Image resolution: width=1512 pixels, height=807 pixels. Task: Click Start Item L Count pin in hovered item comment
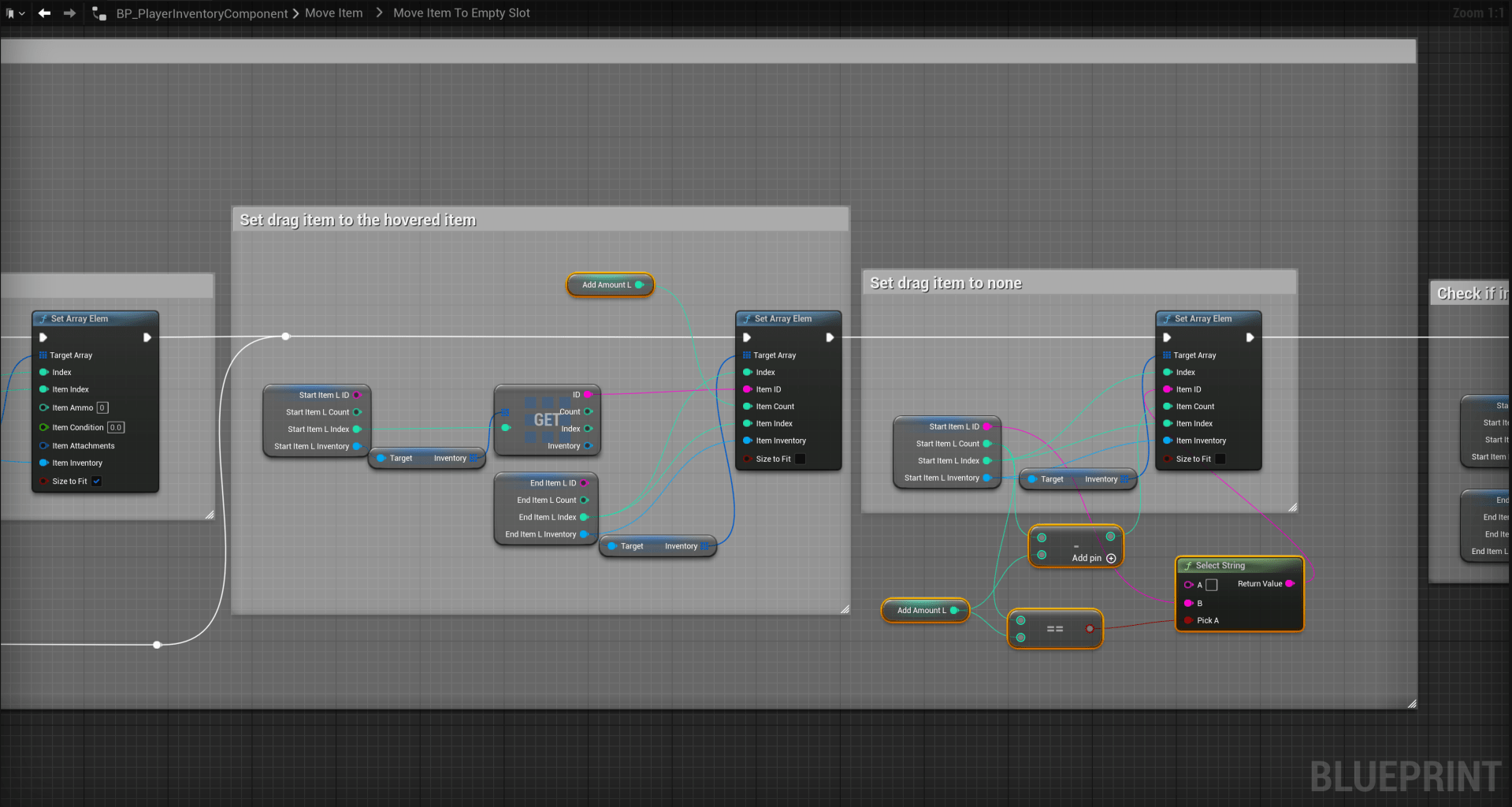tap(357, 412)
